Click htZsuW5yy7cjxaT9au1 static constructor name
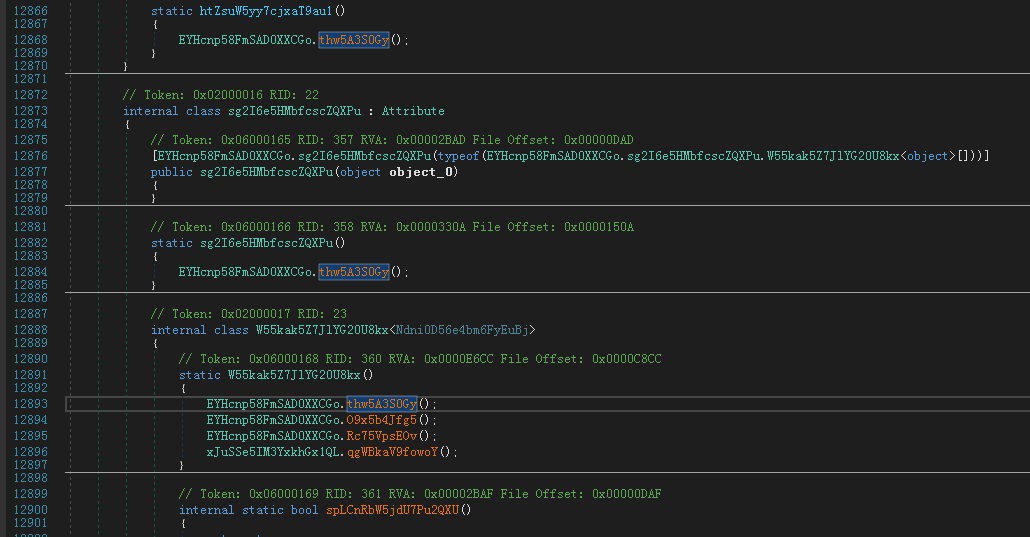 click(266, 11)
